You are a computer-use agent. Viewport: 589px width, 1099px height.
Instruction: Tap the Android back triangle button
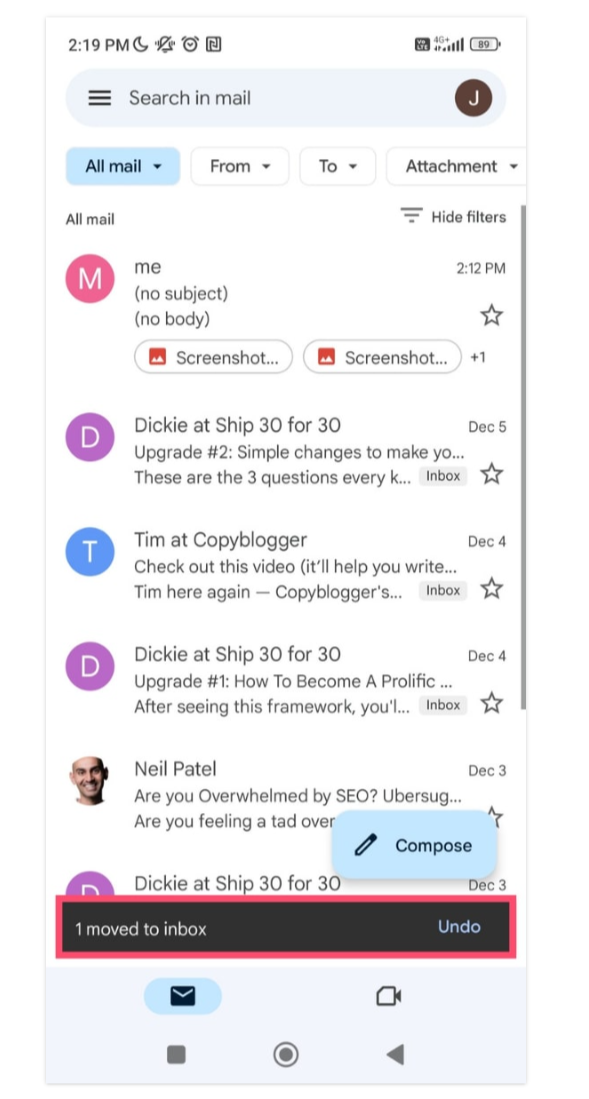point(395,1054)
